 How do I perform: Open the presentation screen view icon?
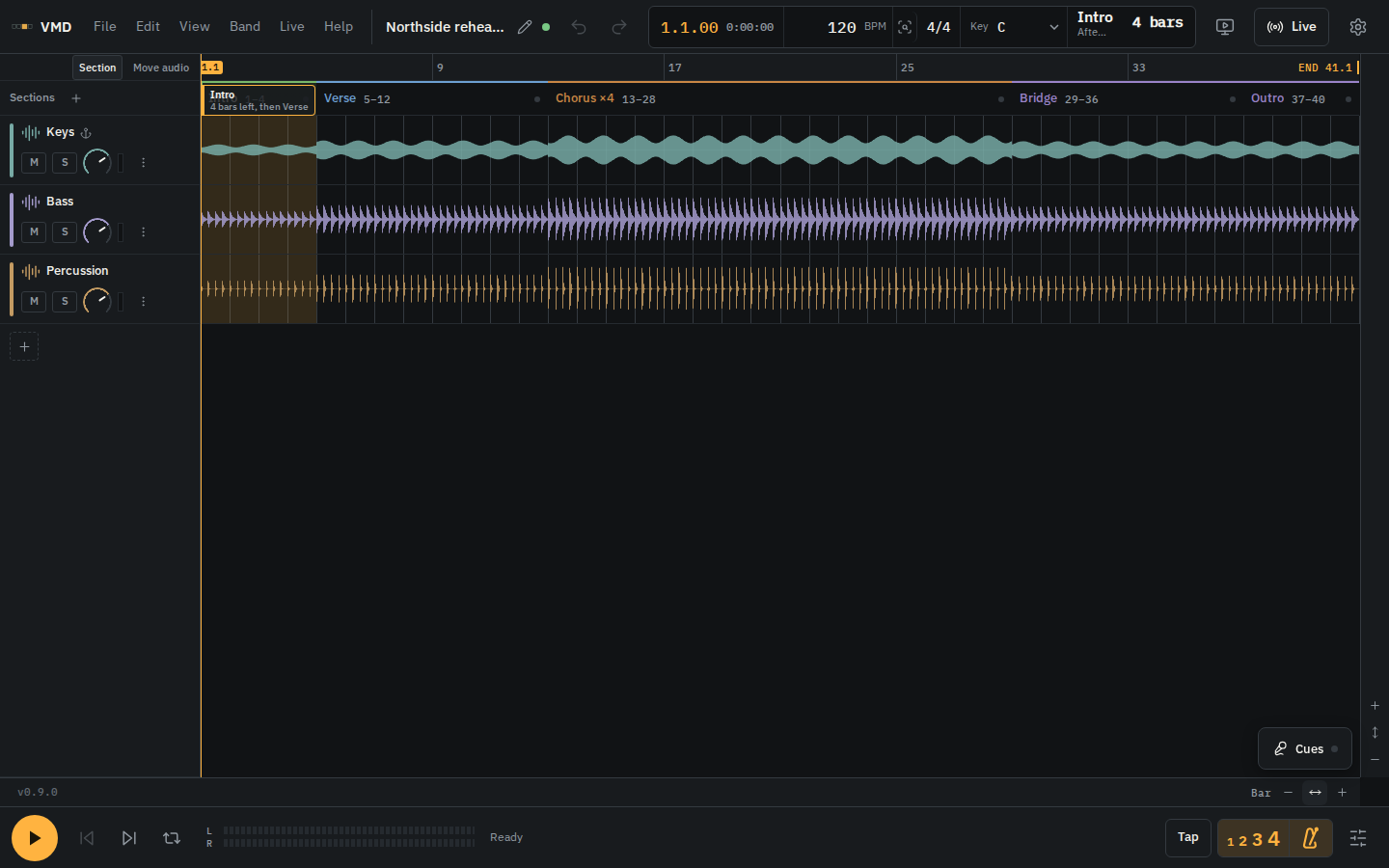pyautogui.click(x=1225, y=27)
